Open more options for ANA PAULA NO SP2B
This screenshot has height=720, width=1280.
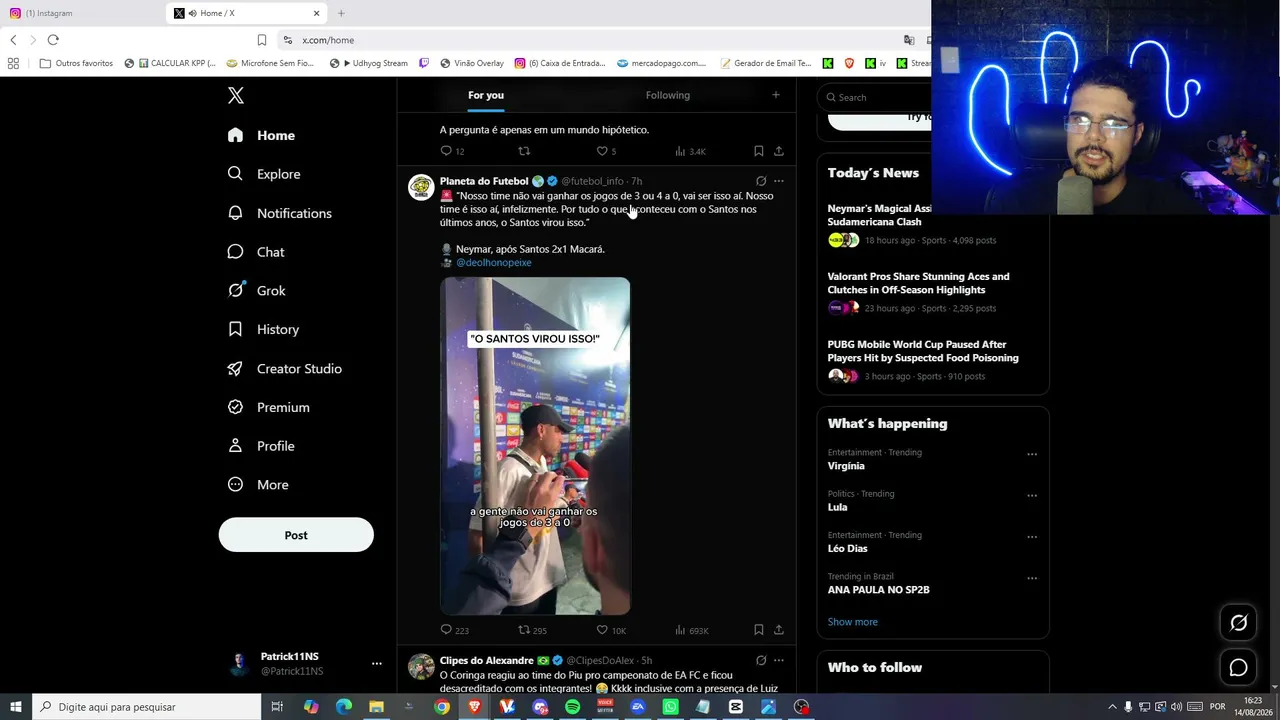pos(1032,578)
